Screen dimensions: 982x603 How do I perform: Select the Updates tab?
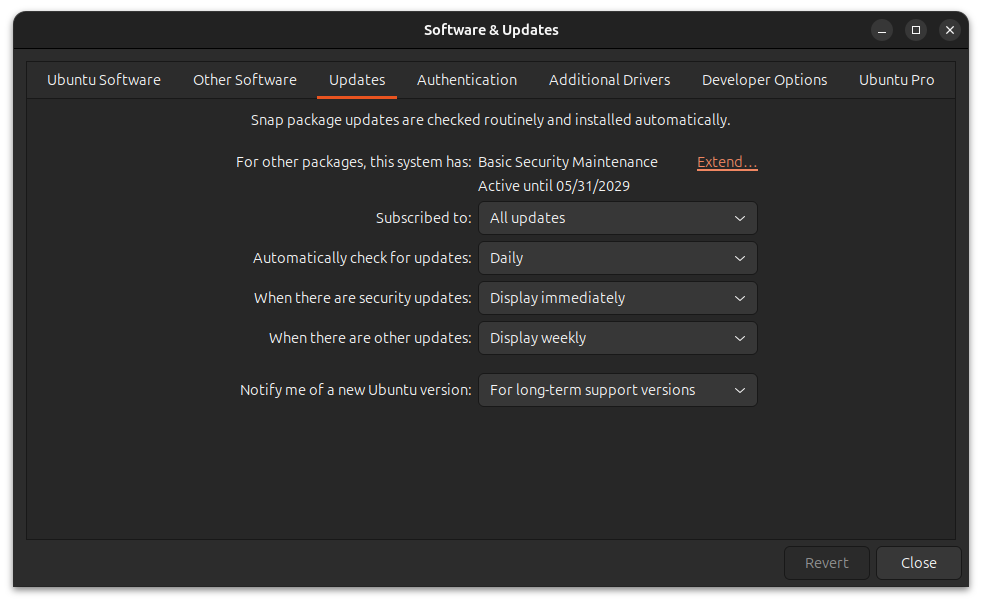[357, 80]
